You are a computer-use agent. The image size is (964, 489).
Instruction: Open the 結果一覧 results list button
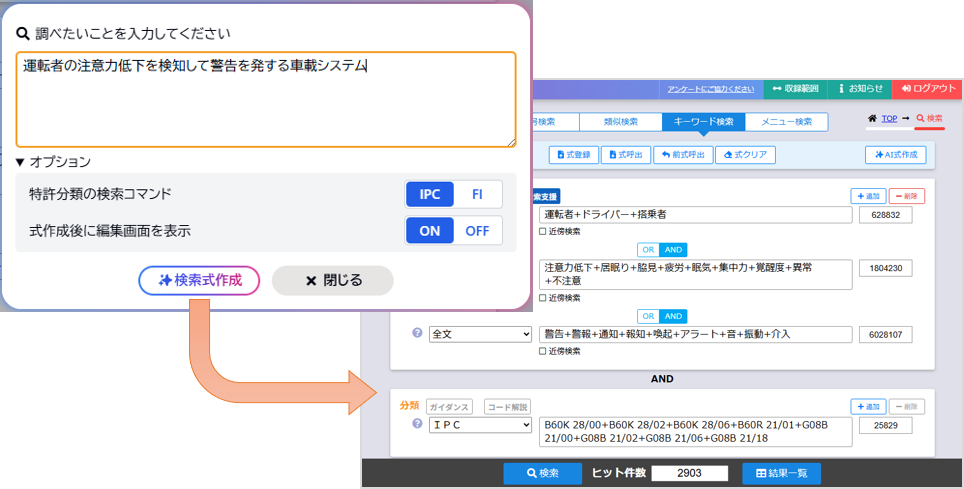point(781,473)
